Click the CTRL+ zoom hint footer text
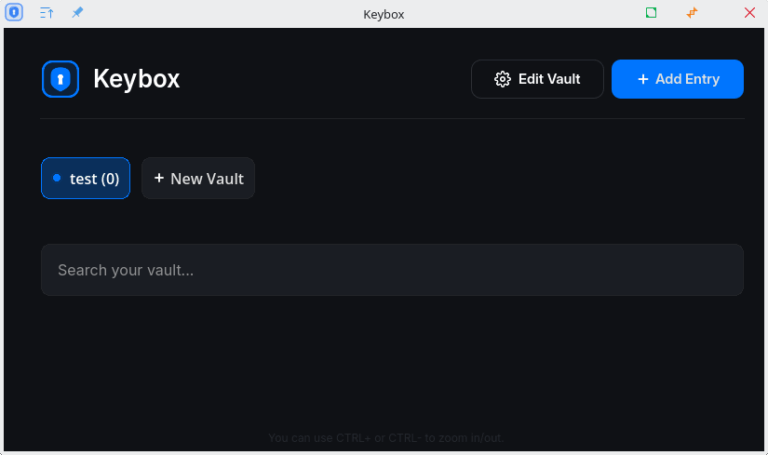This screenshot has width=768, height=455. [x=386, y=437]
